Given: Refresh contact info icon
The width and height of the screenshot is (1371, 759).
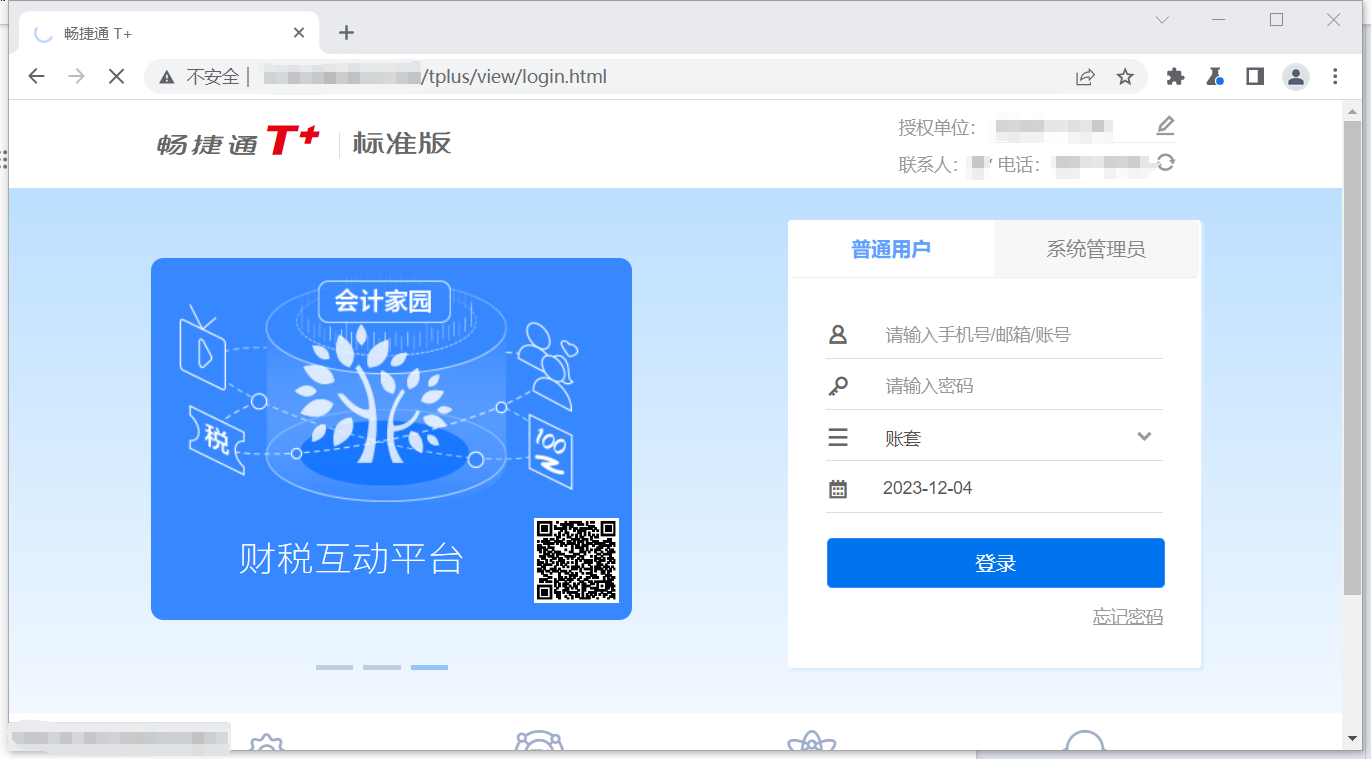Looking at the screenshot, I should click(x=1165, y=163).
